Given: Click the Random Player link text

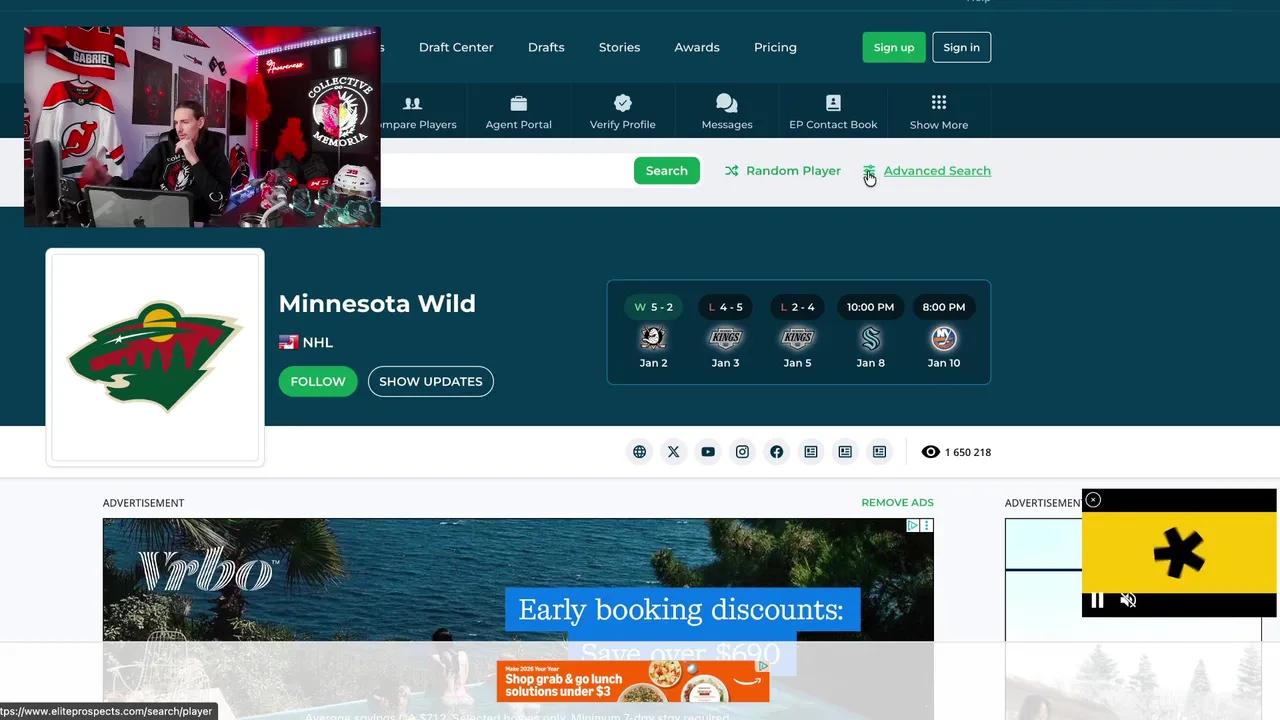Looking at the screenshot, I should [x=793, y=171].
